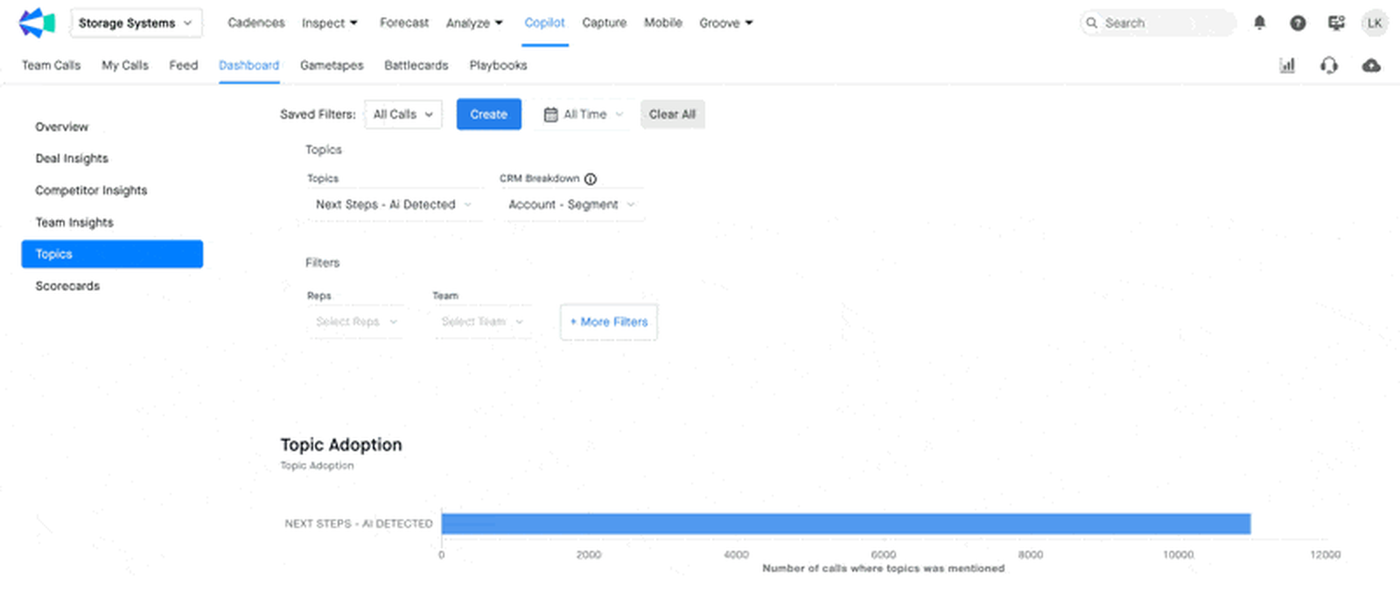The width and height of the screenshot is (1400, 612).
Task: Go to Forecast in top navigation
Action: [404, 23]
